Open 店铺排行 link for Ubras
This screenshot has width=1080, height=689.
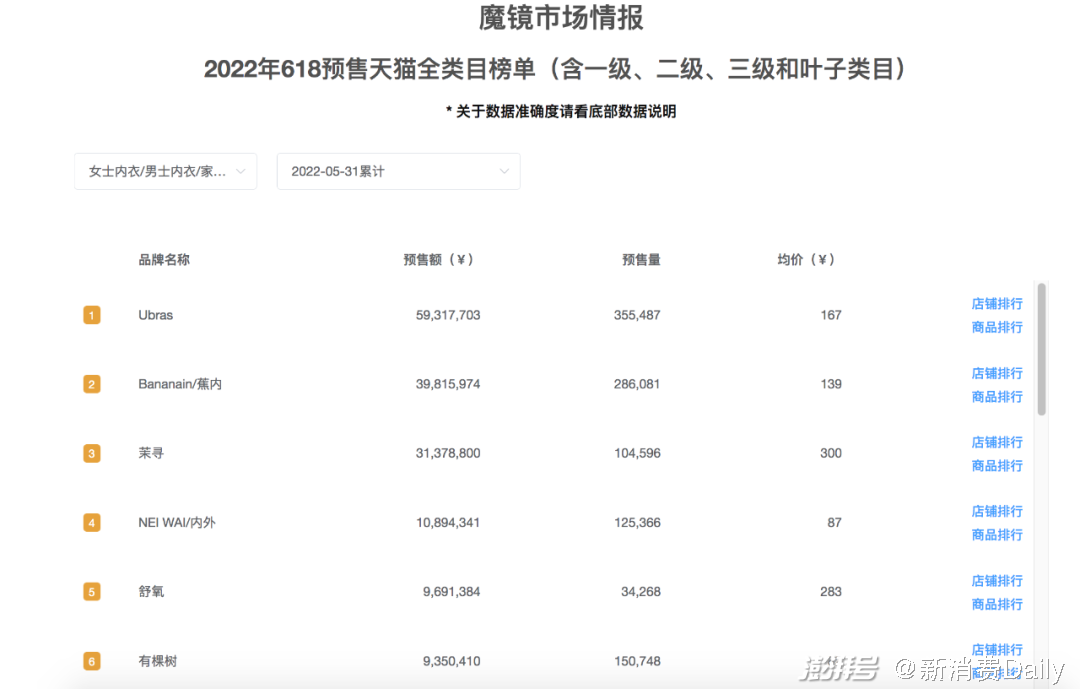point(997,304)
